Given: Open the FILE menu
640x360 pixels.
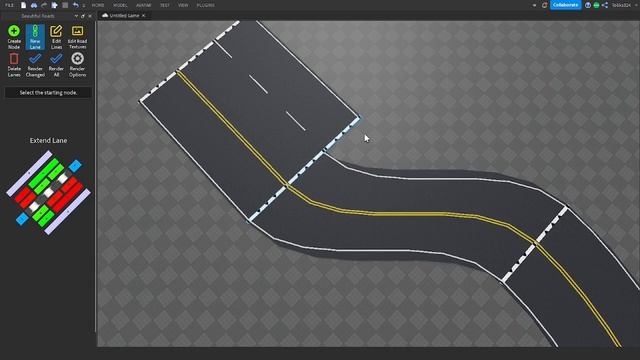Looking at the screenshot, I should [9, 5].
